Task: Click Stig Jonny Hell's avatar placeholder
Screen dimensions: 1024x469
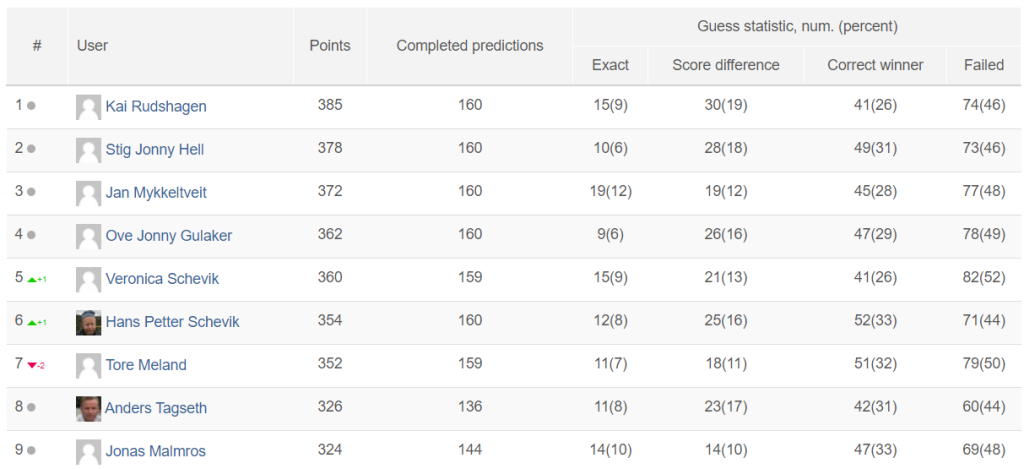Action: [x=88, y=150]
